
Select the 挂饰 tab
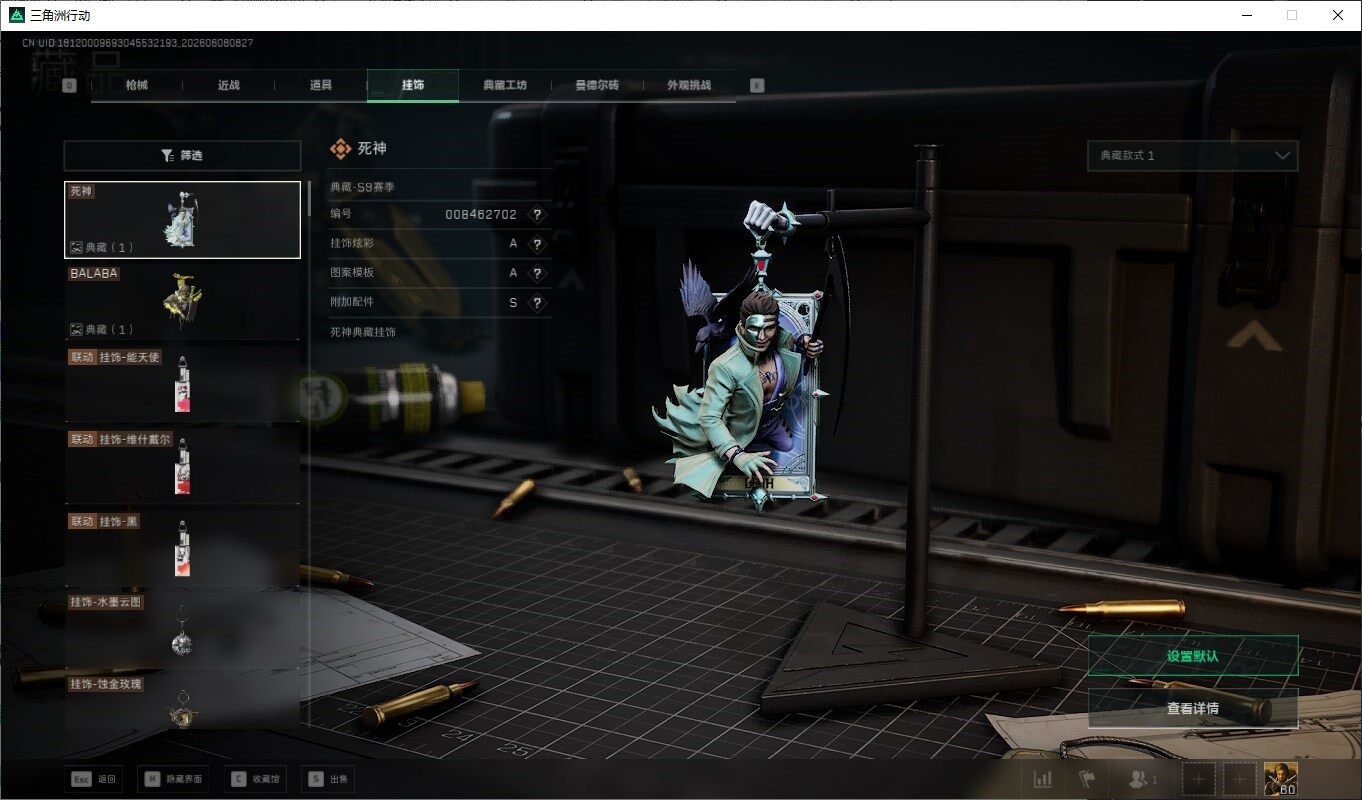(413, 86)
